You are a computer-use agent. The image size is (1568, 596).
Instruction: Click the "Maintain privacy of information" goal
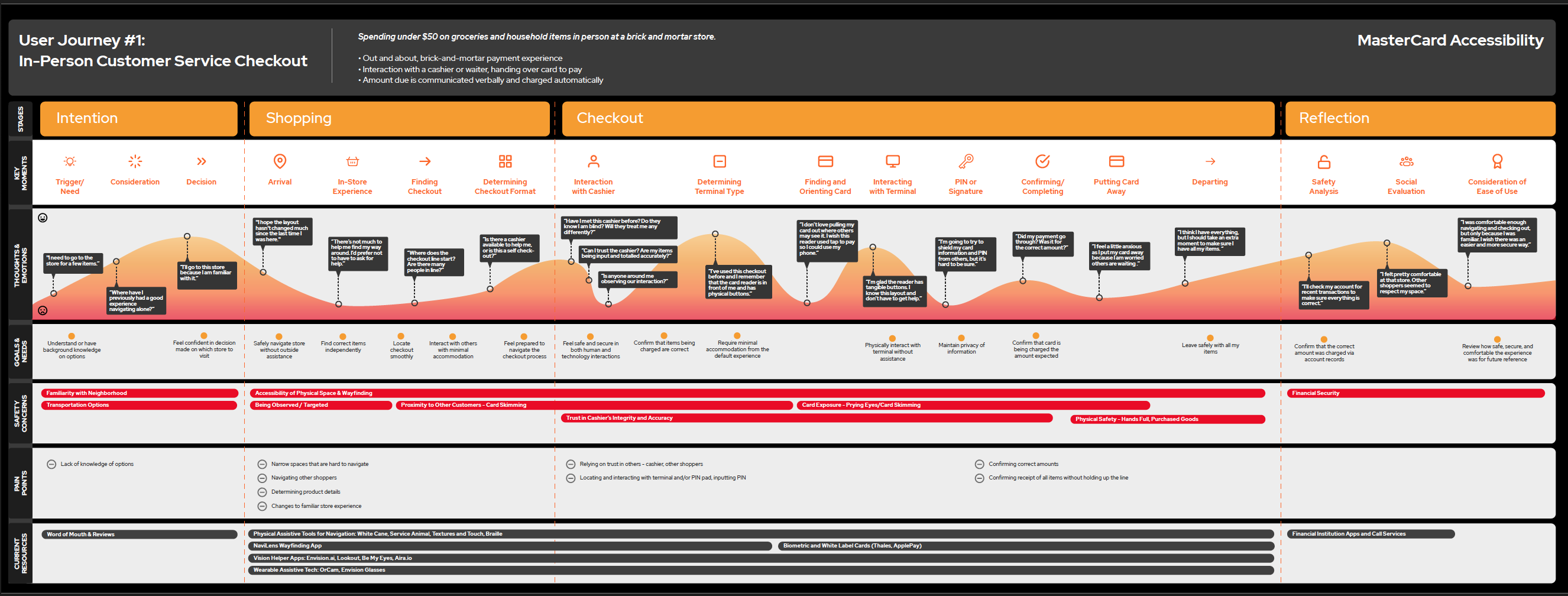pos(962,349)
